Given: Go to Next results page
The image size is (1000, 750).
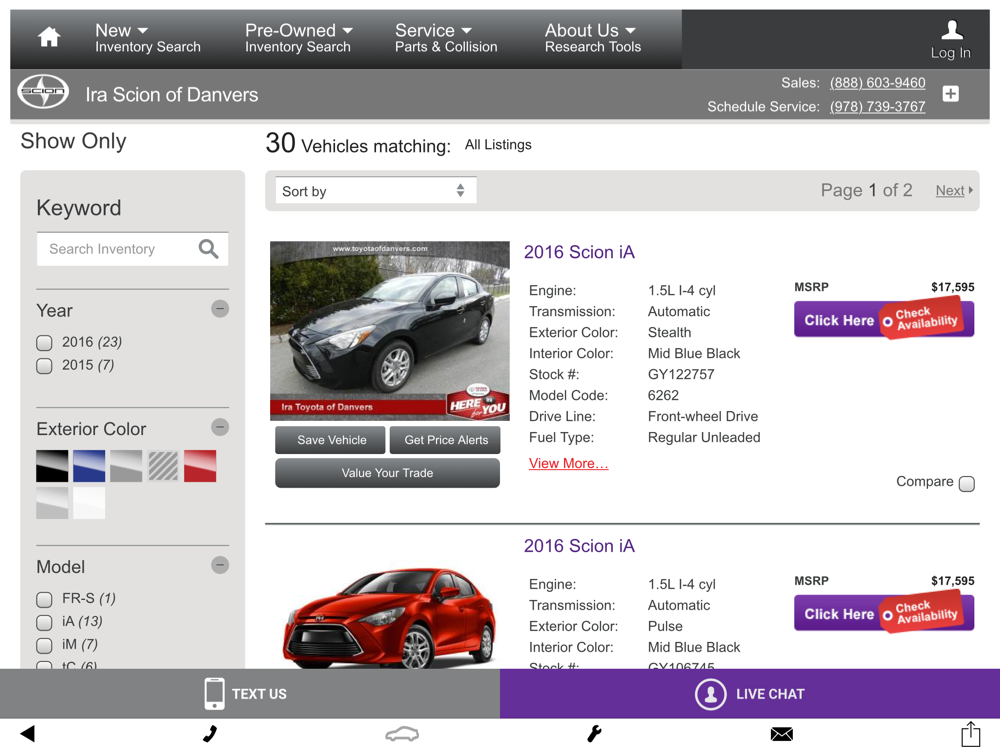Looking at the screenshot, I should click(x=950, y=191).
